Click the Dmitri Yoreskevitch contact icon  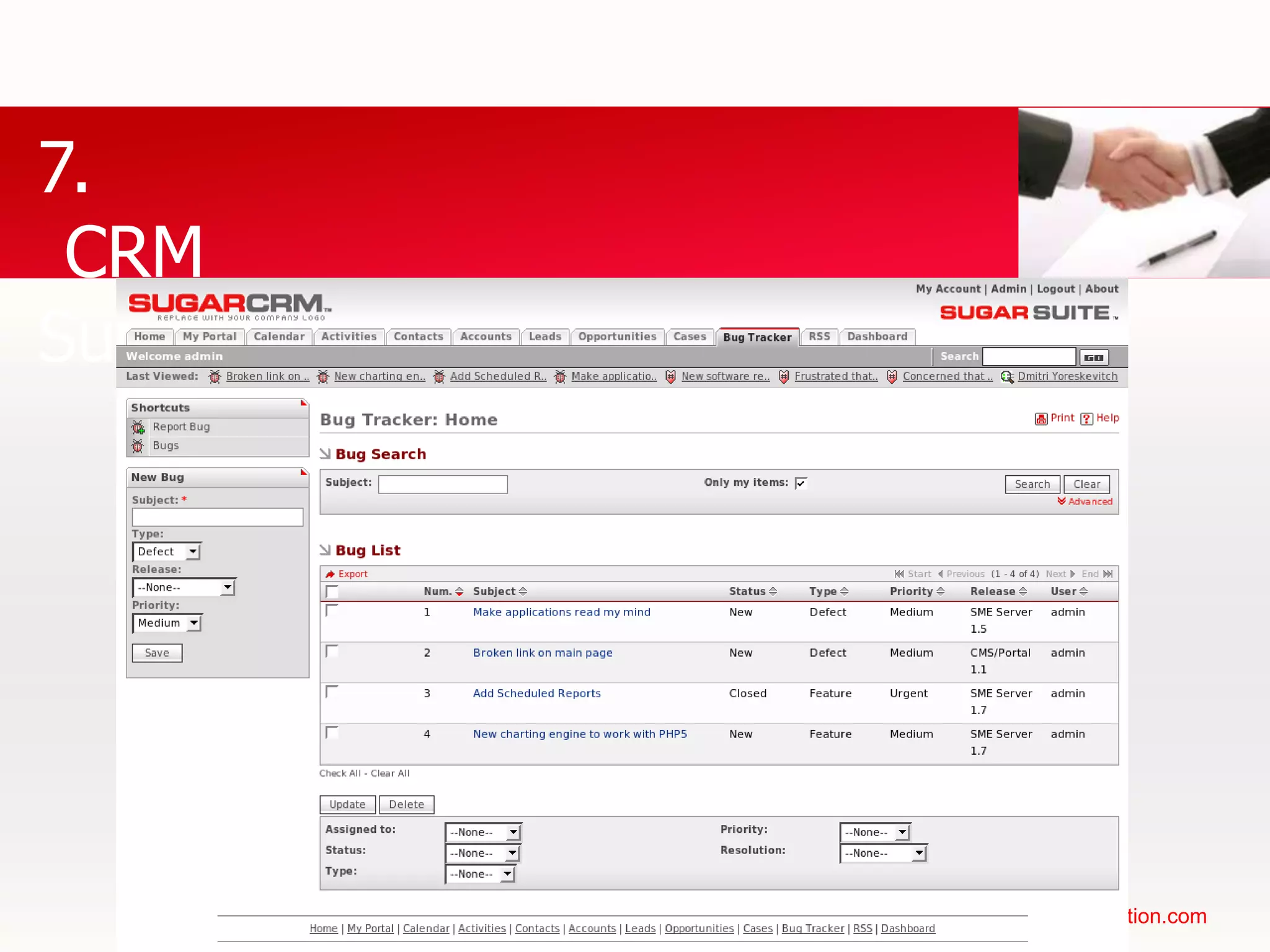pos(1007,377)
